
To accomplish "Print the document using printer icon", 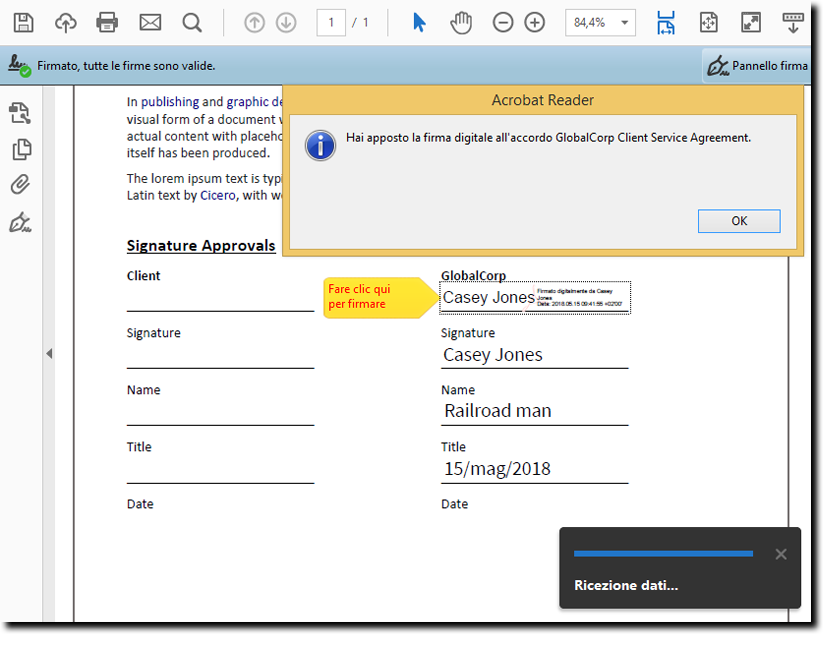I will pos(107,23).
